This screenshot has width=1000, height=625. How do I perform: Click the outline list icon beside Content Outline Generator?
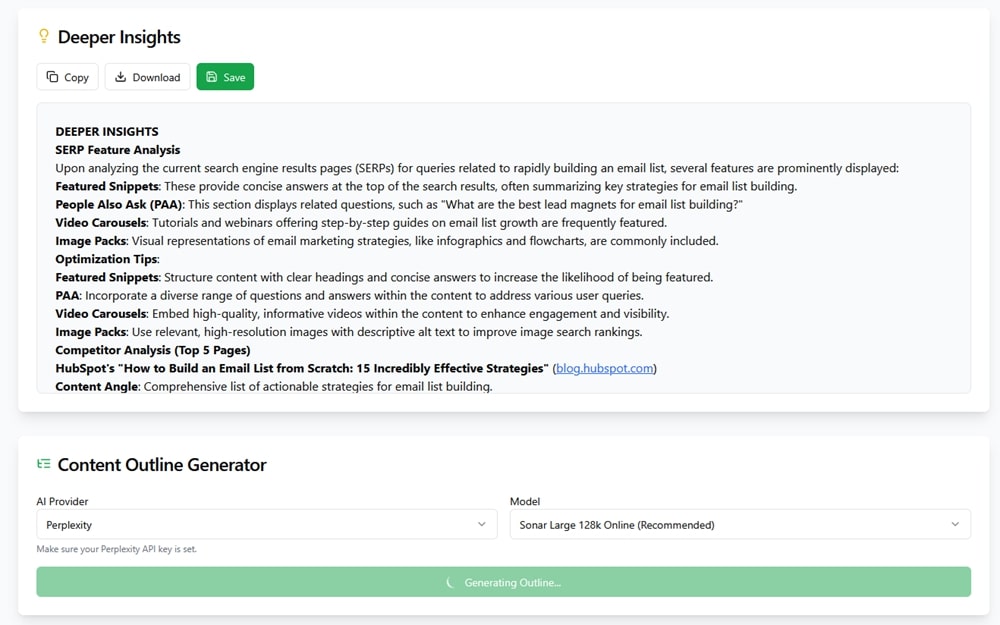43,464
